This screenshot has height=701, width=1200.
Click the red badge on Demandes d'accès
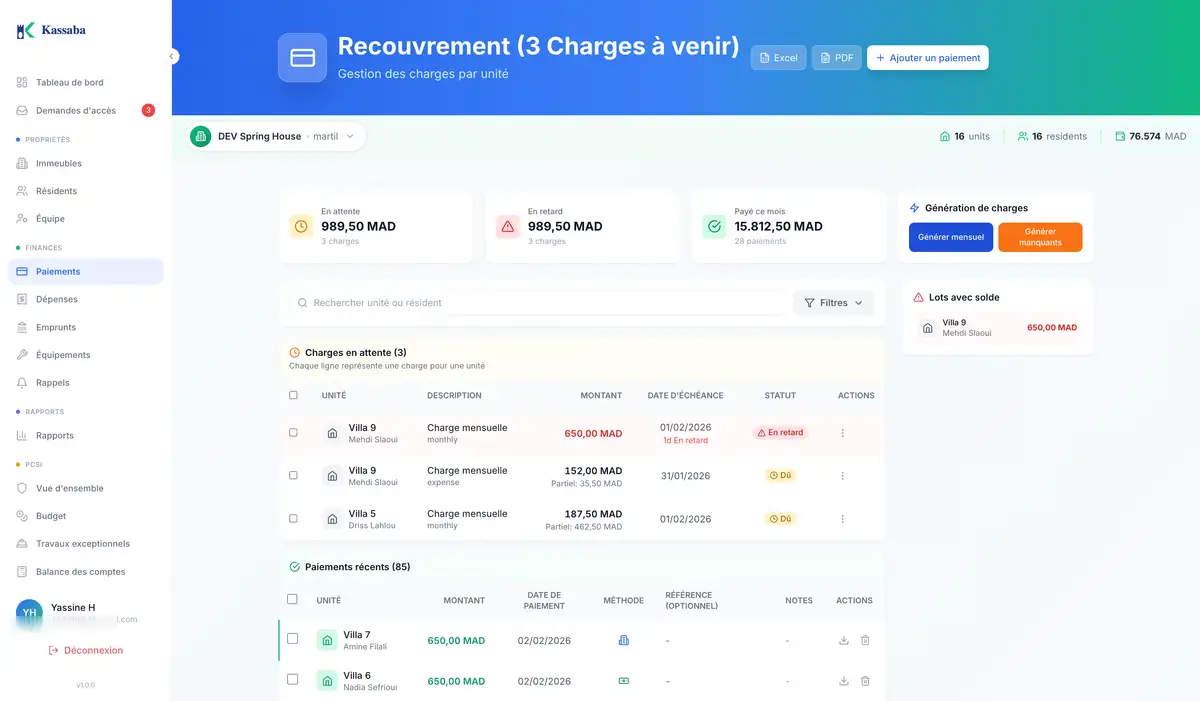tap(148, 110)
